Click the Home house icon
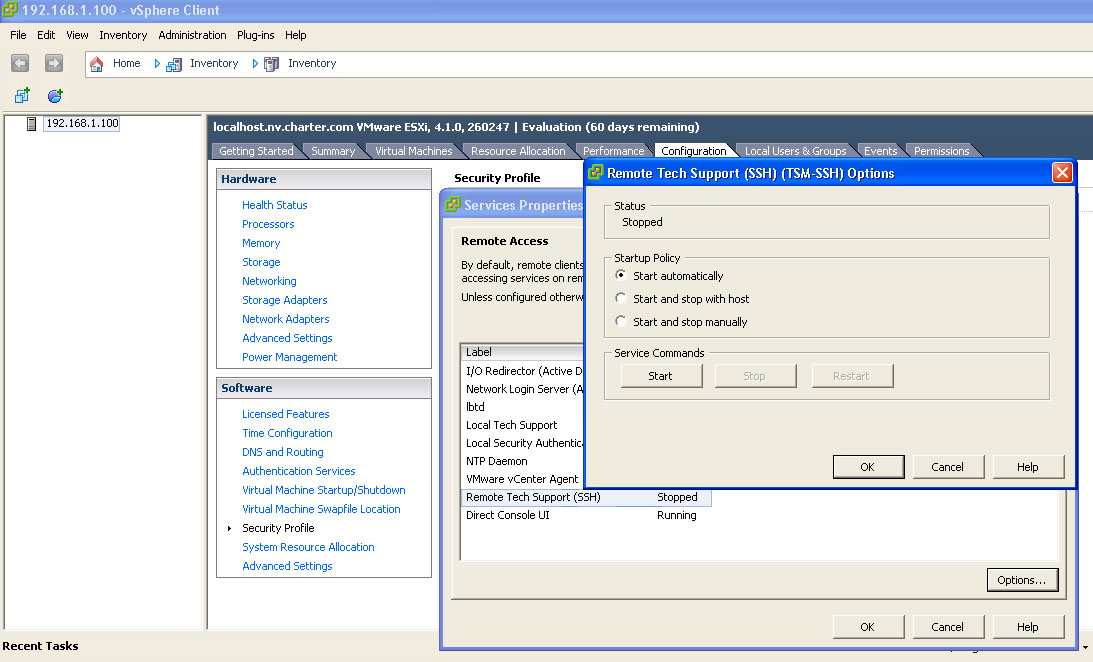This screenshot has height=662, width=1093. [x=97, y=64]
